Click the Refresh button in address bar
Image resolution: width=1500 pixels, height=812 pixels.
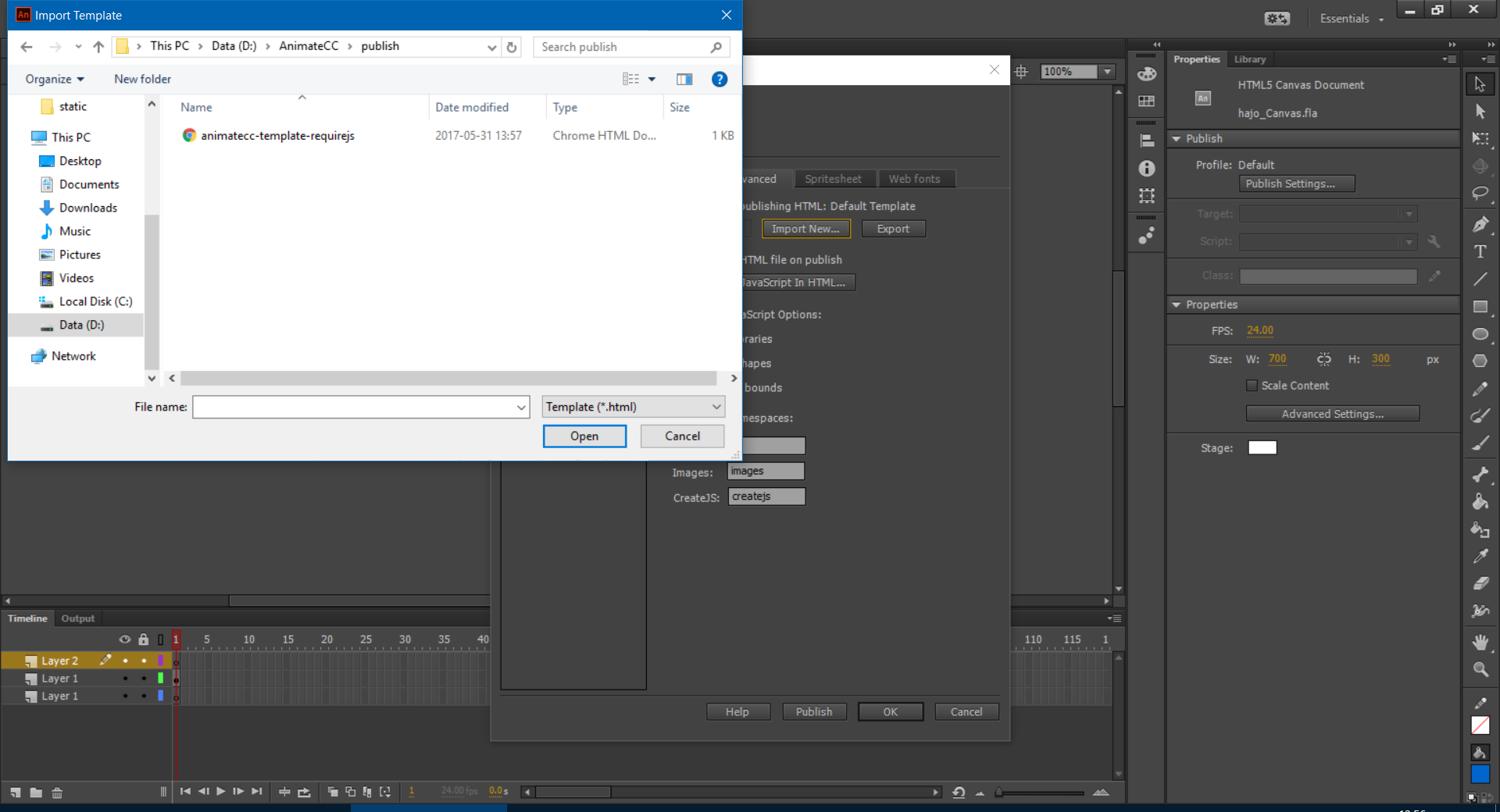(512, 47)
